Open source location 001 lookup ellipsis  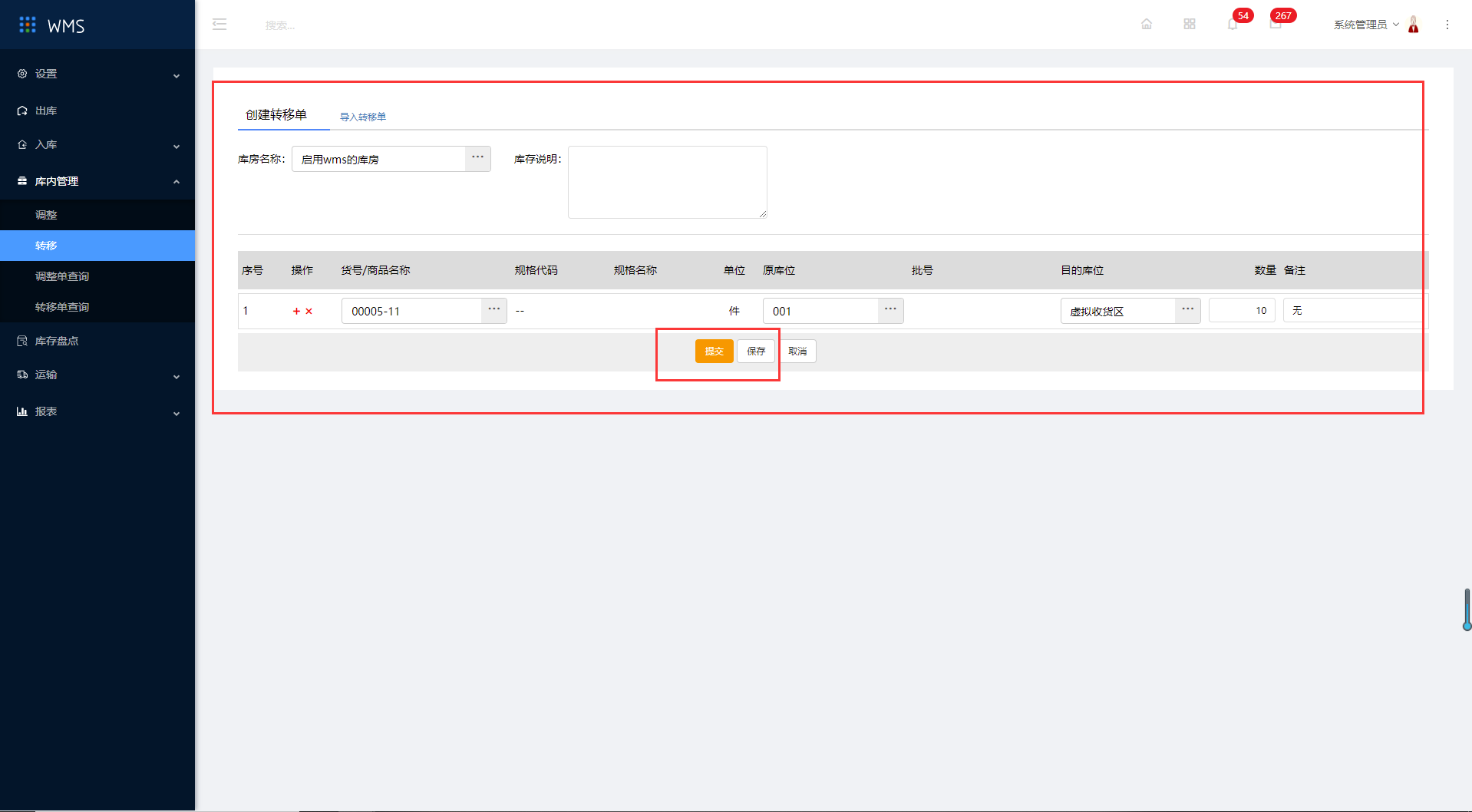890,311
